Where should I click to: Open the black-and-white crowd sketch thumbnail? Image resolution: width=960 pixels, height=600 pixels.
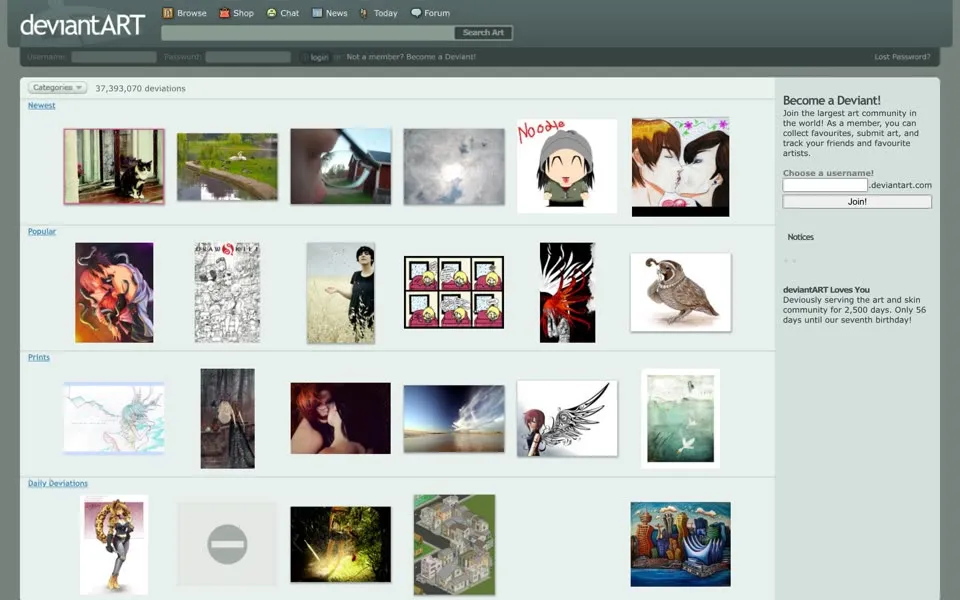pos(227,293)
